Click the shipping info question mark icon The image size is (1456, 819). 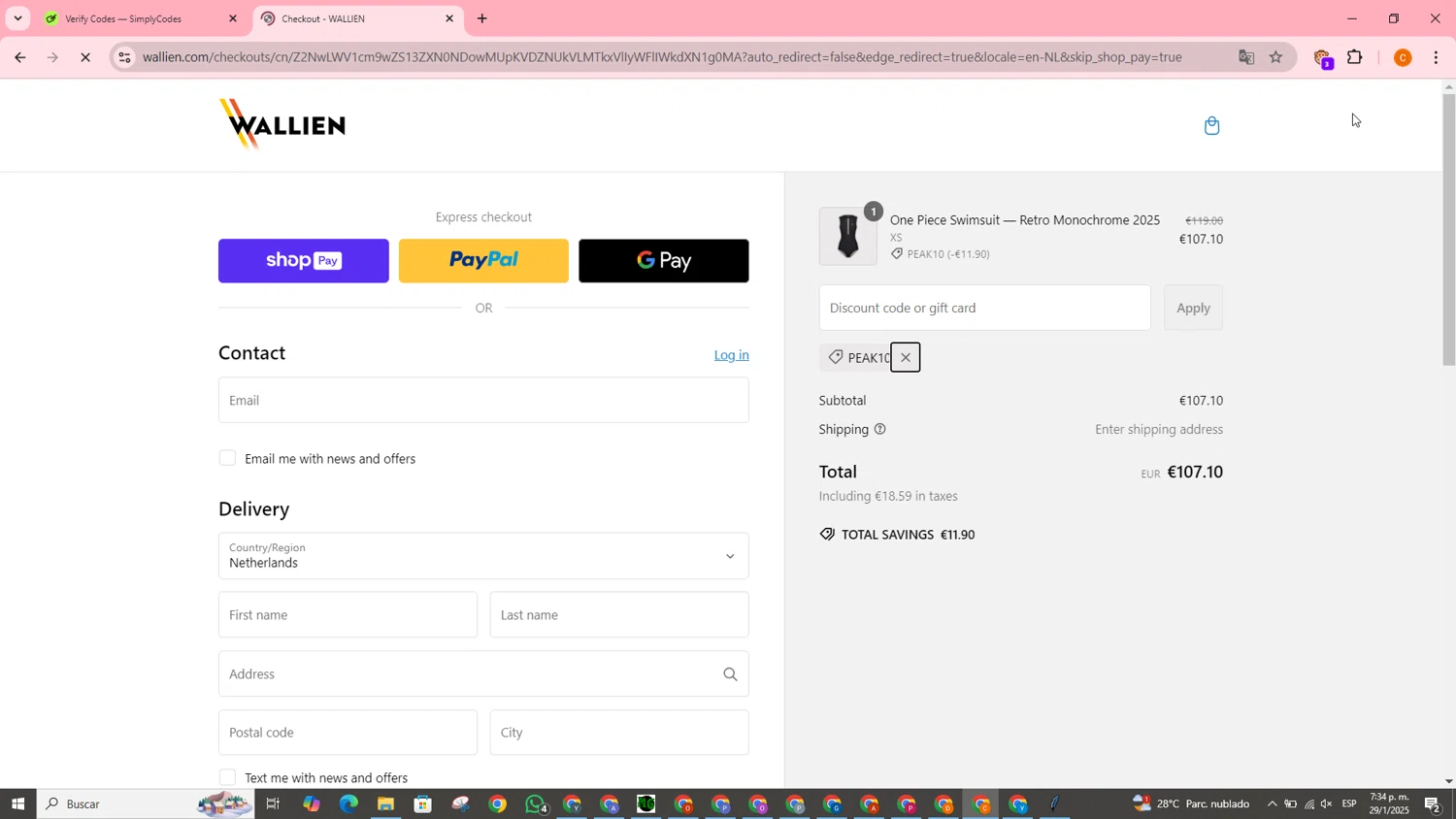[880, 429]
